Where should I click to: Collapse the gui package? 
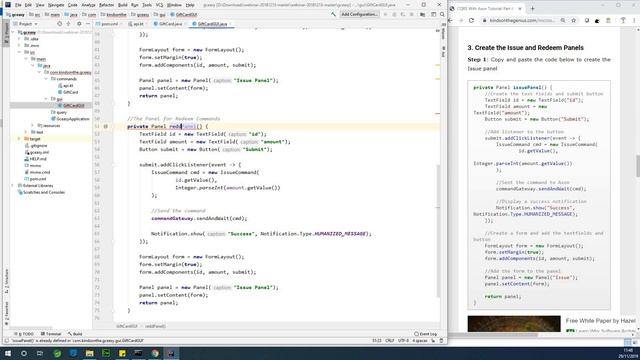tap(46, 99)
